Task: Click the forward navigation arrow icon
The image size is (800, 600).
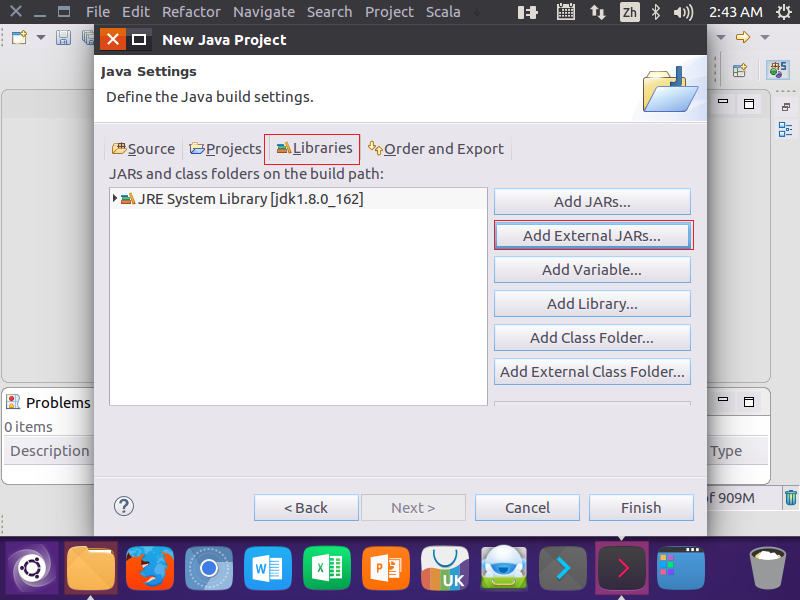Action: coord(743,37)
